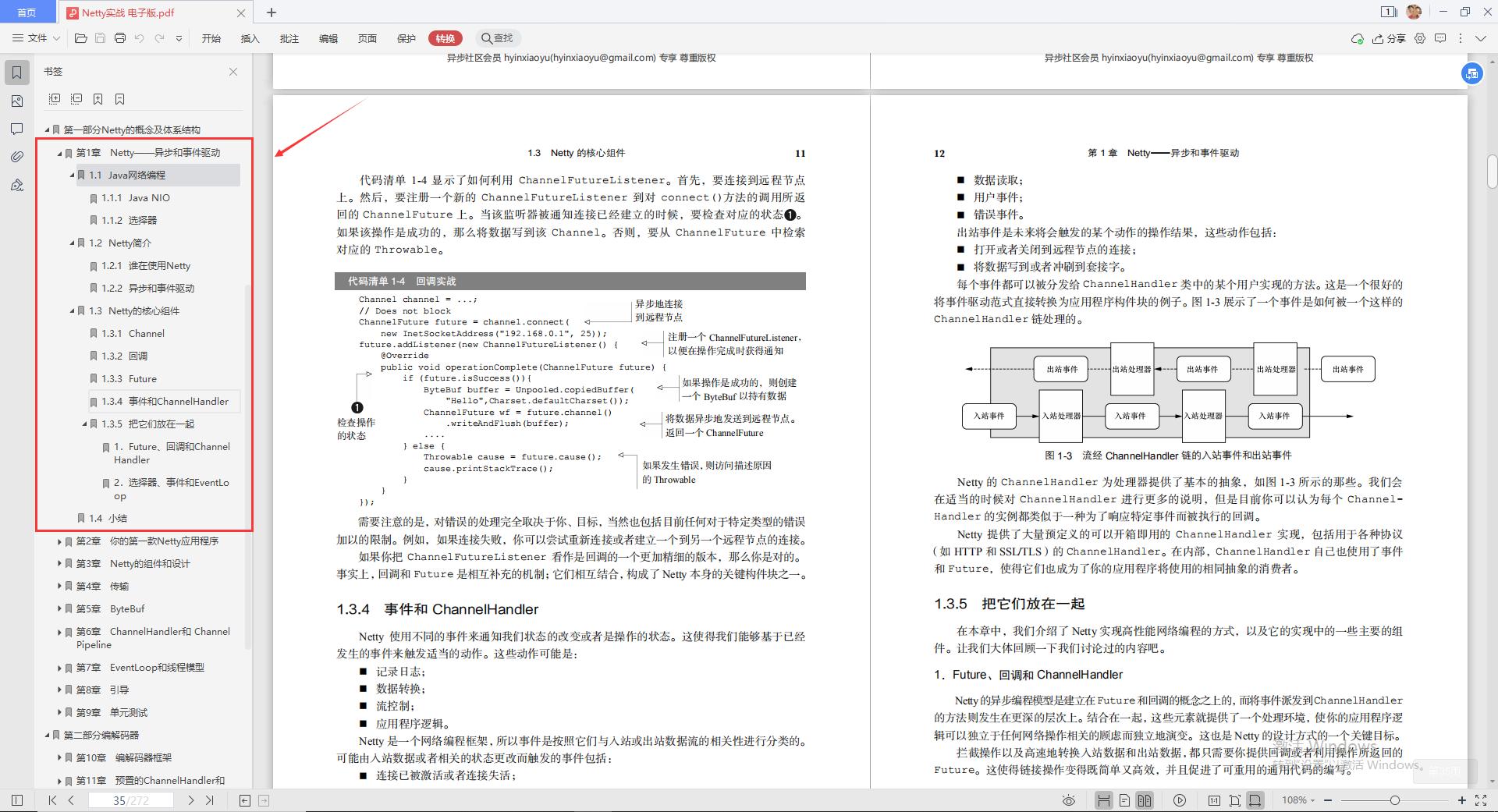Viewport: 1498px width, 812px height.
Task: Switch to the 首页 tab
Action: pos(28,12)
